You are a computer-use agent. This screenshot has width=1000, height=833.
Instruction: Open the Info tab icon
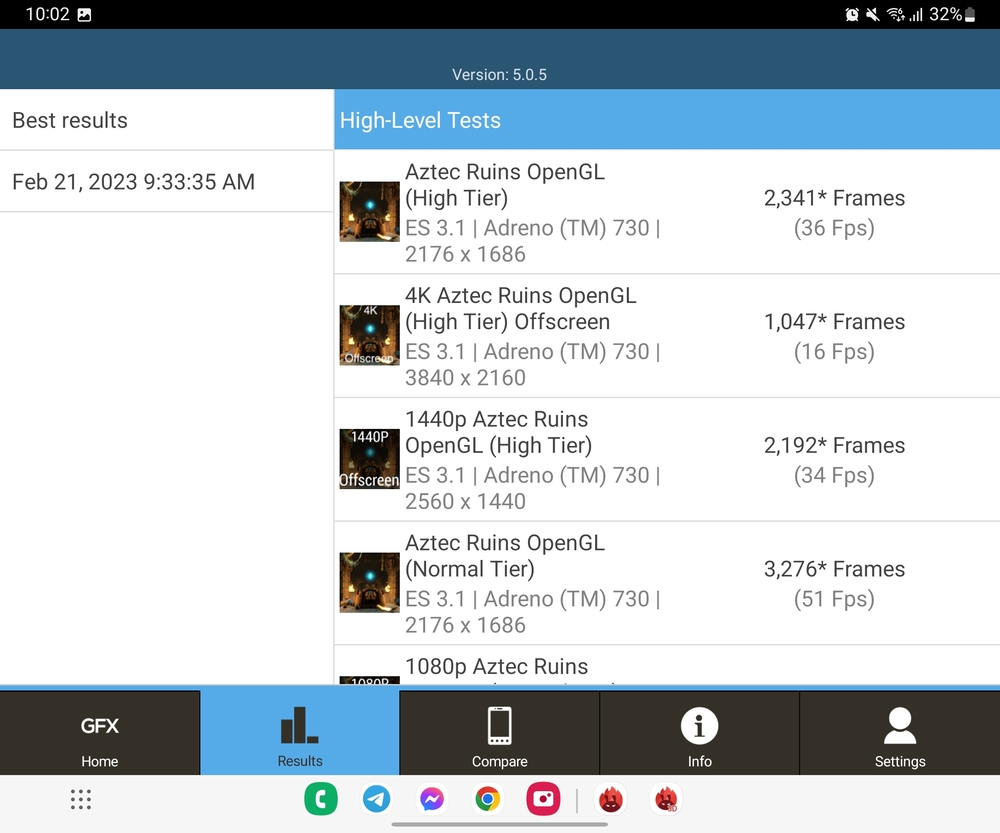coord(699,726)
